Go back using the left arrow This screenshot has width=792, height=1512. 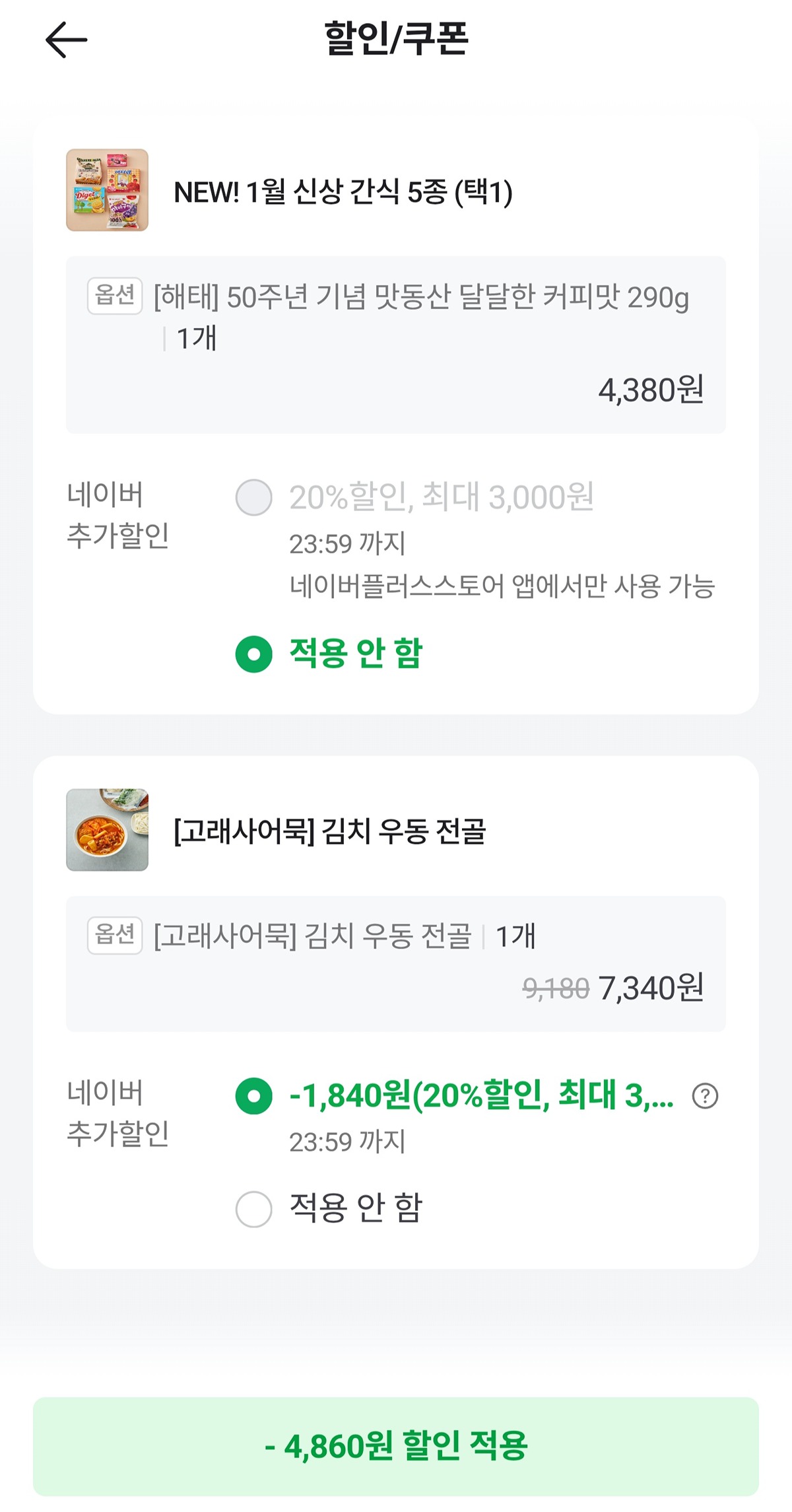pos(66,40)
